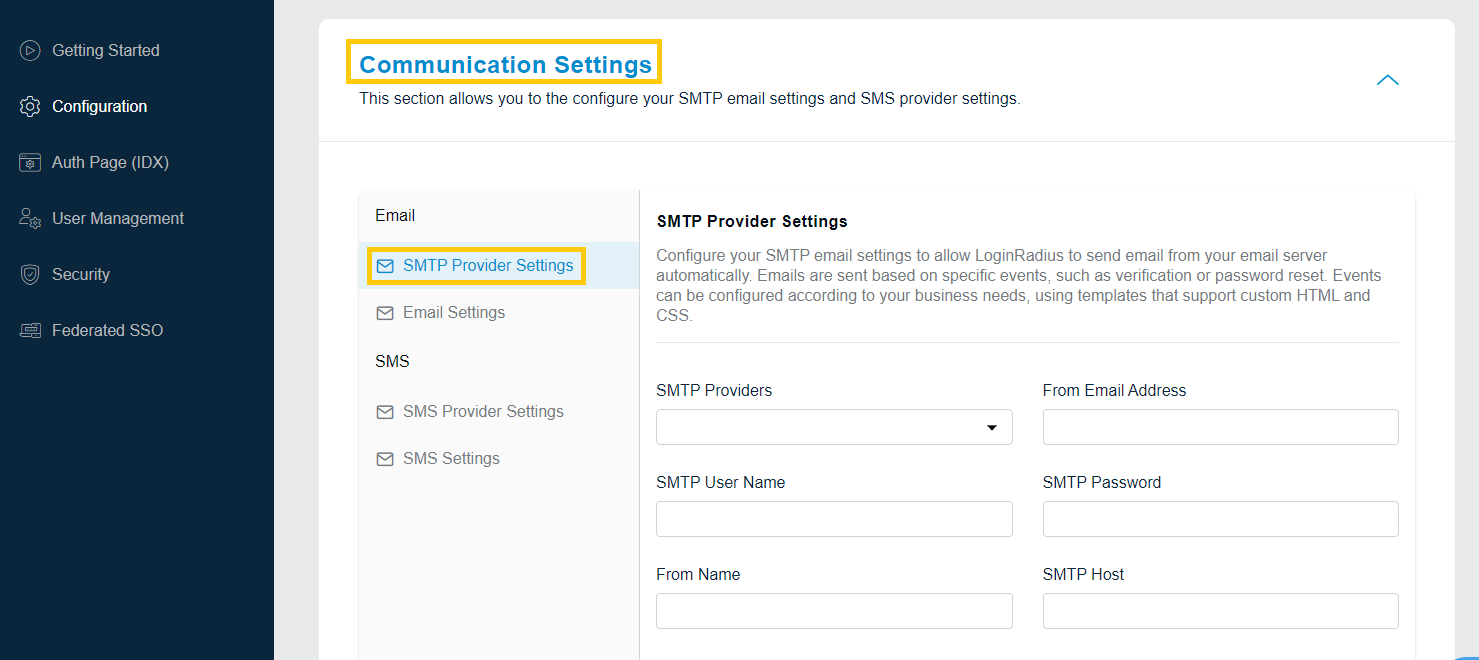Click the SMTP Host input field

[1220, 611]
